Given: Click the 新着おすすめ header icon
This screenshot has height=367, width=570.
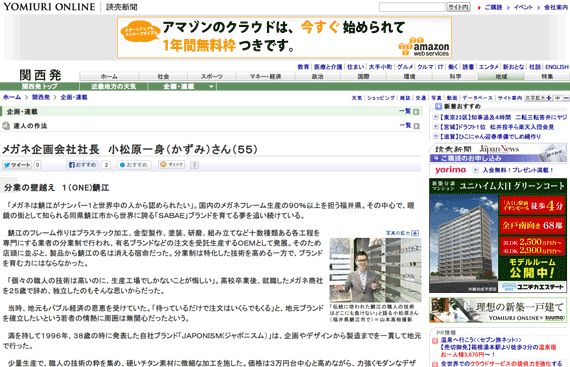Looking at the screenshot, I should [x=438, y=106].
